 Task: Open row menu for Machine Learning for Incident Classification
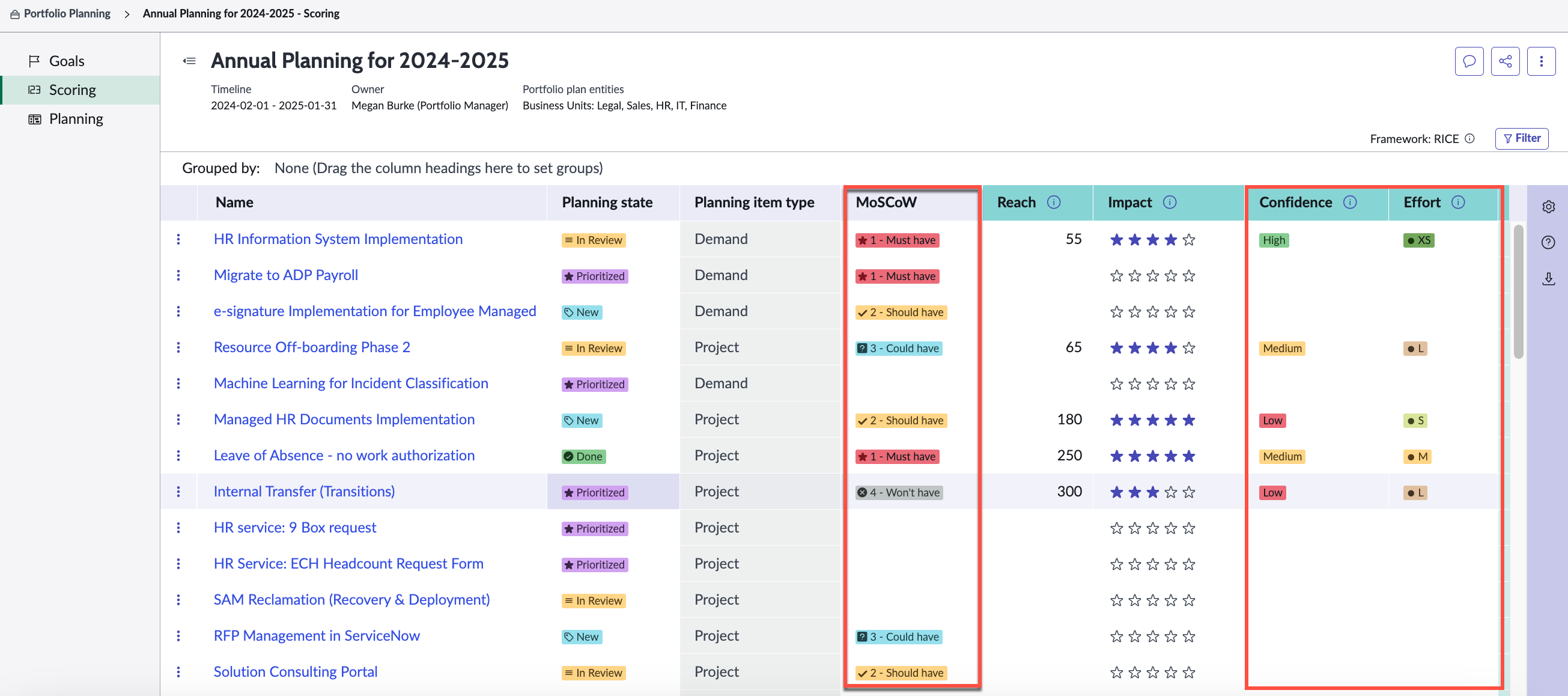[x=178, y=383]
